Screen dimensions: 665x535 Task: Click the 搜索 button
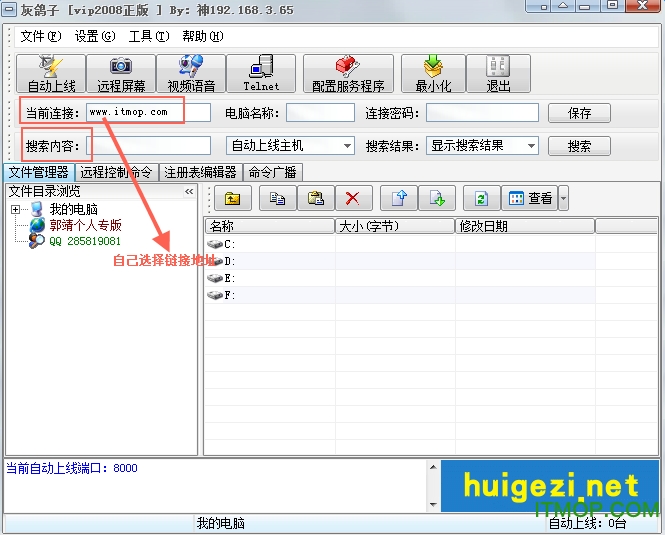coord(579,146)
